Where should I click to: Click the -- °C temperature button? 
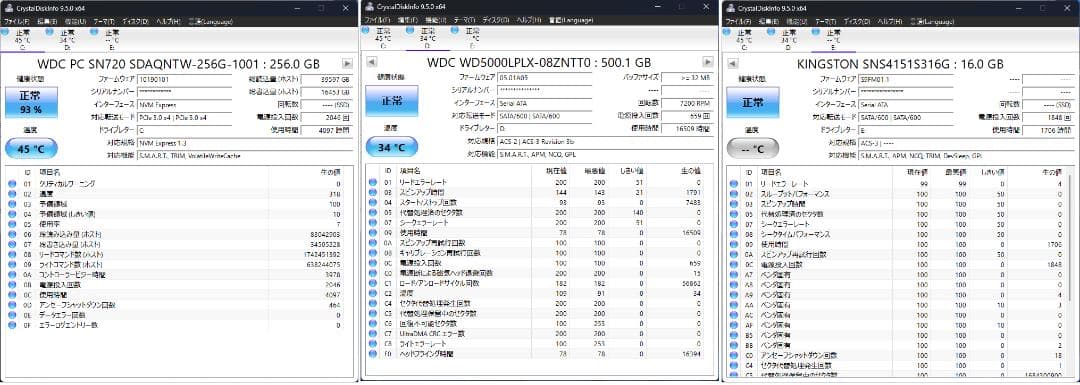click(x=752, y=148)
